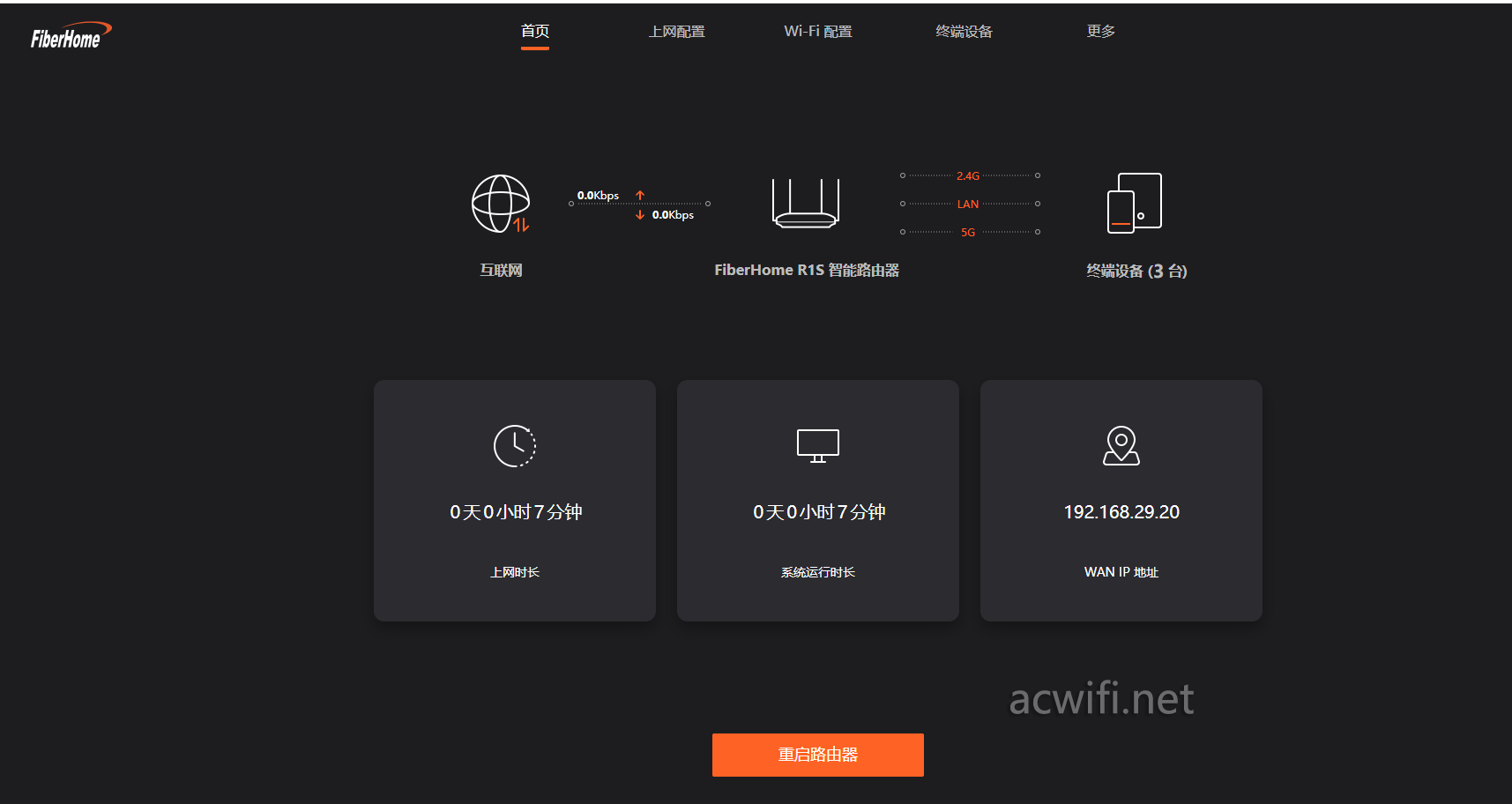The height and width of the screenshot is (804, 1512).
Task: Open the Wi-Fi 配置 tab
Action: click(x=818, y=32)
